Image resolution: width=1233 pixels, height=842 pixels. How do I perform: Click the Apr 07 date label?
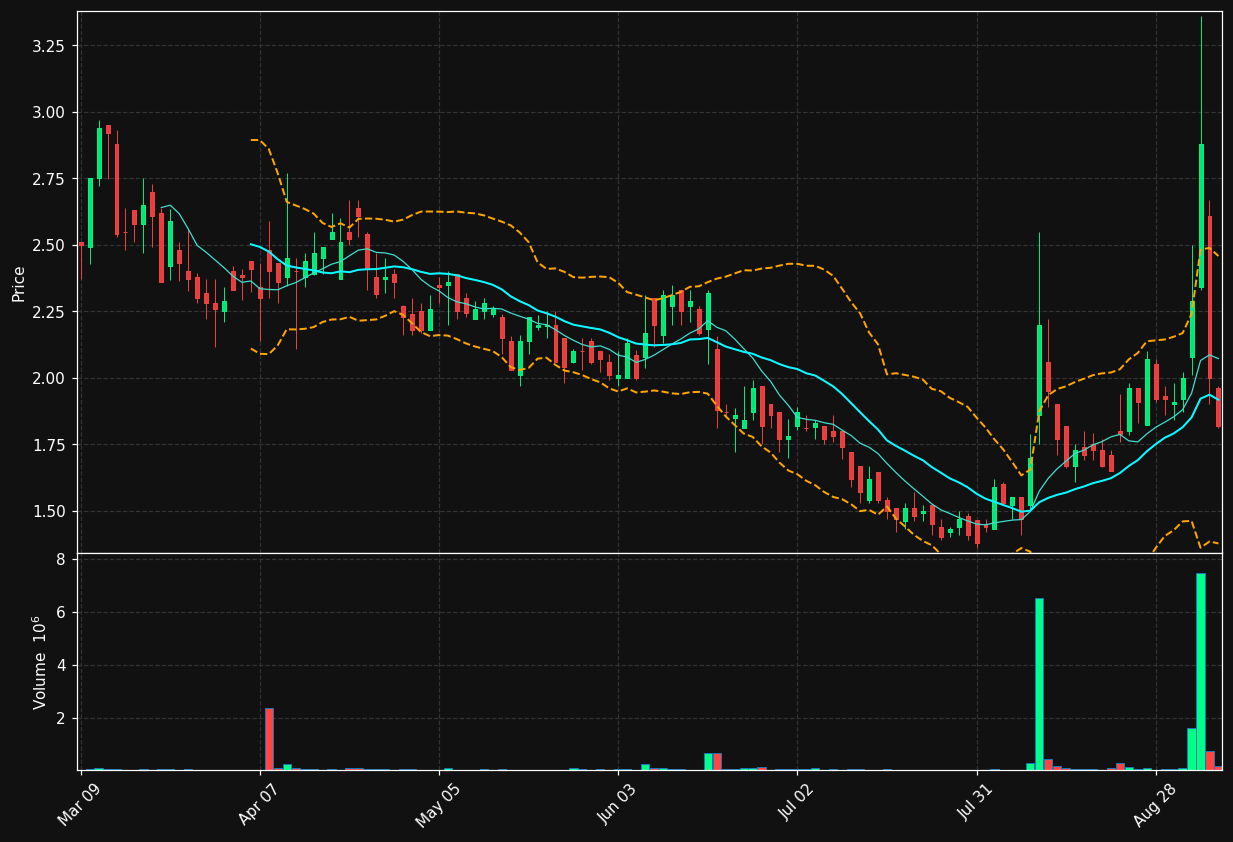pyautogui.click(x=259, y=804)
